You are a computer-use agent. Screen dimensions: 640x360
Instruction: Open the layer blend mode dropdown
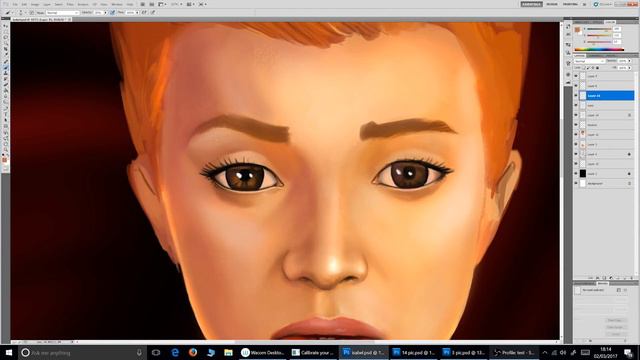(x=589, y=61)
